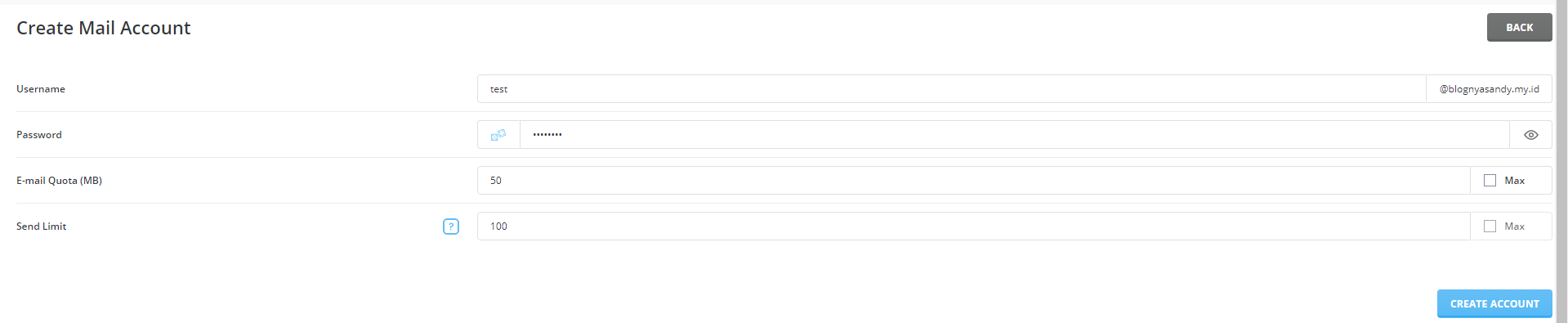The height and width of the screenshot is (323, 1568).
Task: Show the password with the eye icon
Action: 1530,135
